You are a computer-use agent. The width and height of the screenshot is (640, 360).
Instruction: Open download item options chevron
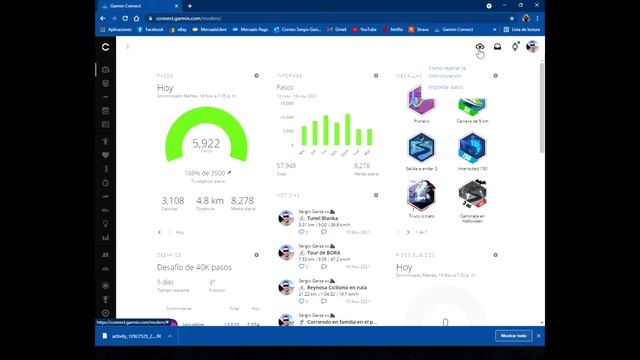click(x=170, y=336)
